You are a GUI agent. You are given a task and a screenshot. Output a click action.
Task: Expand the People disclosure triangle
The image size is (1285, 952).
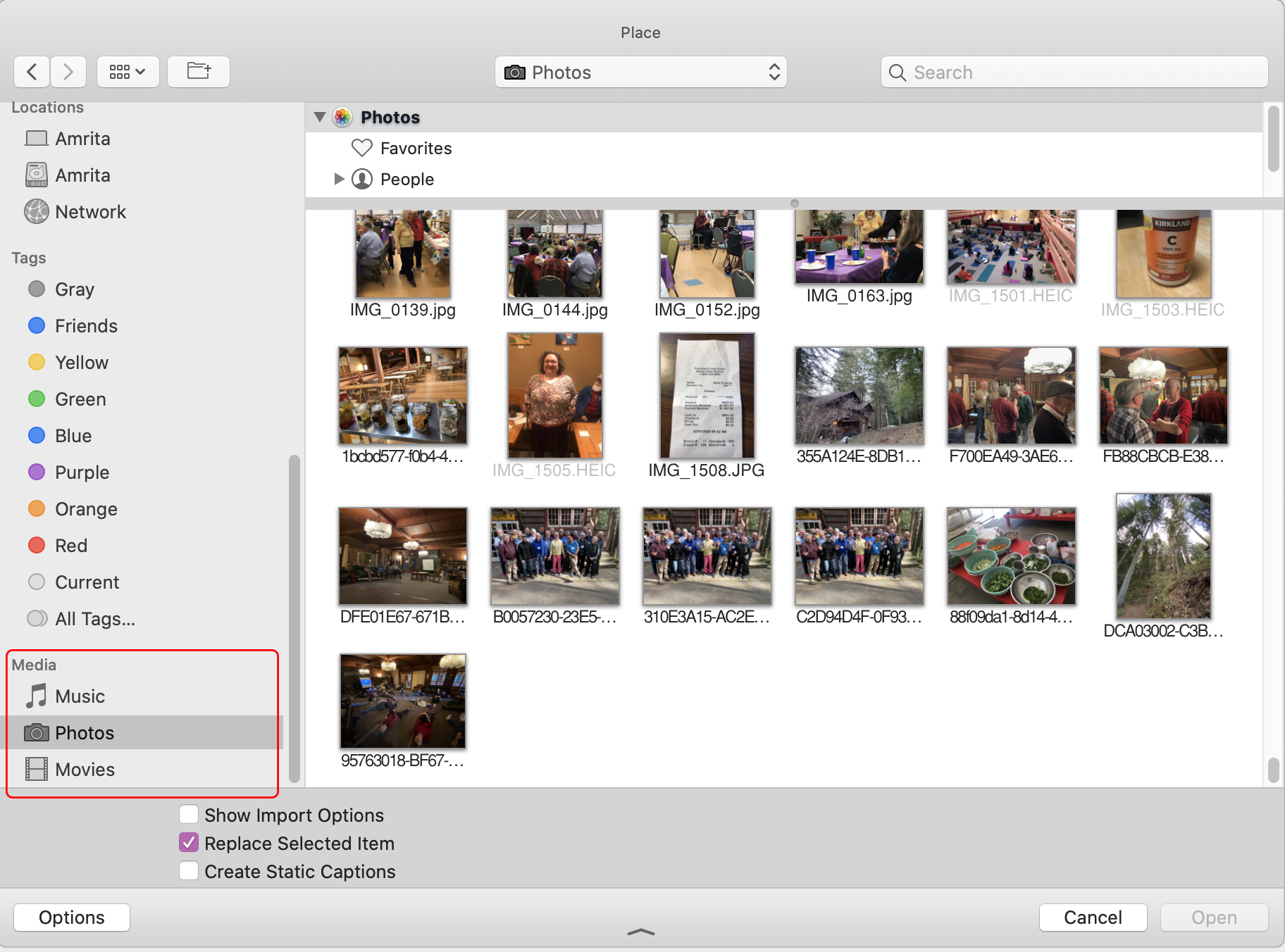339,179
